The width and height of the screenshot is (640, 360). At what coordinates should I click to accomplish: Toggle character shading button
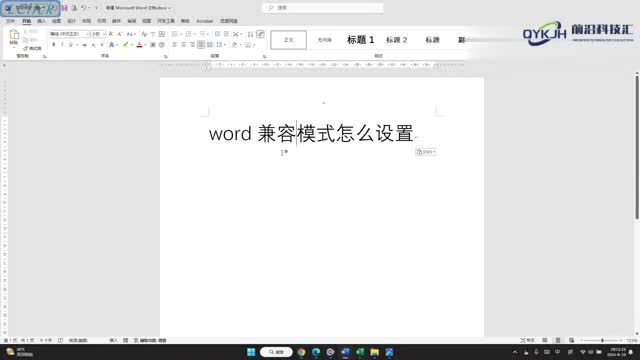coord(153,45)
